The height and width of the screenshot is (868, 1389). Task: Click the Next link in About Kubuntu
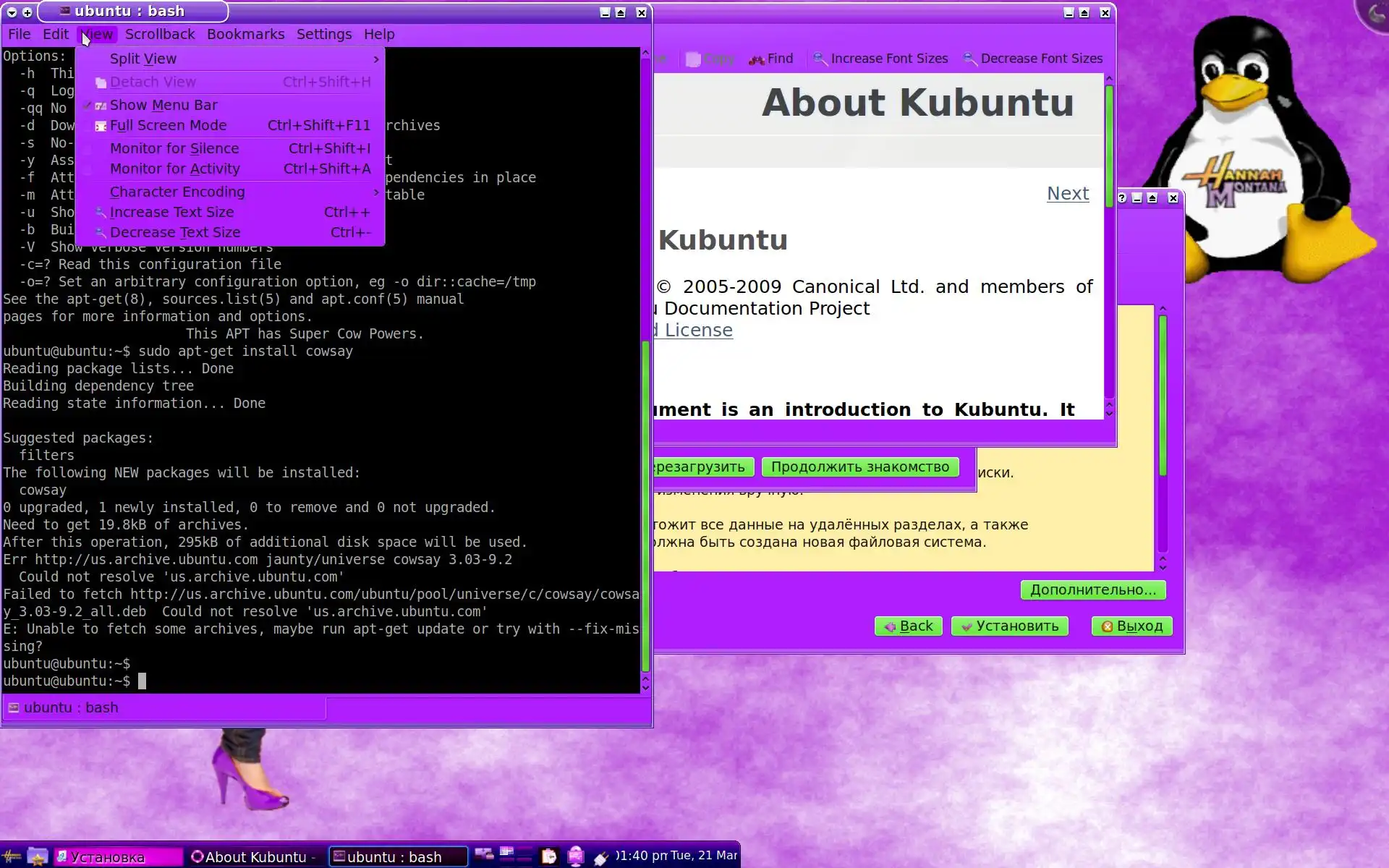[1067, 193]
